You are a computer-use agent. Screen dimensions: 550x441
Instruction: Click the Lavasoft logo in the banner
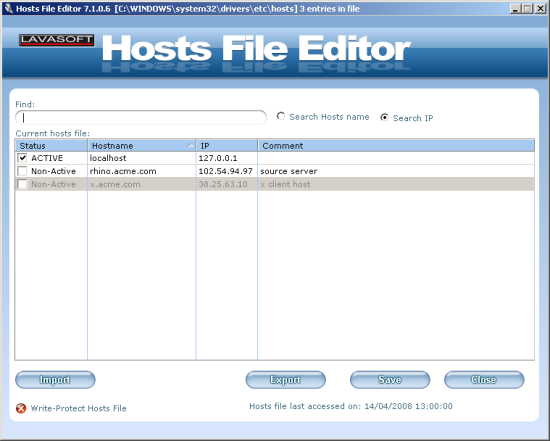coord(56,40)
